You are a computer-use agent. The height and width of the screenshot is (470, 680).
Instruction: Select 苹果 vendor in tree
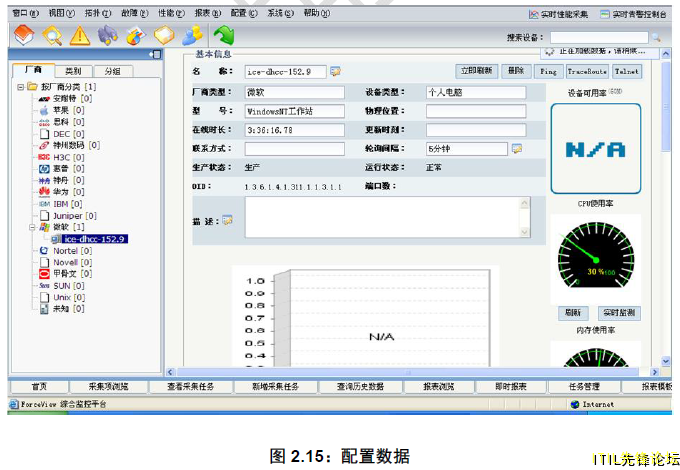(x=62, y=110)
